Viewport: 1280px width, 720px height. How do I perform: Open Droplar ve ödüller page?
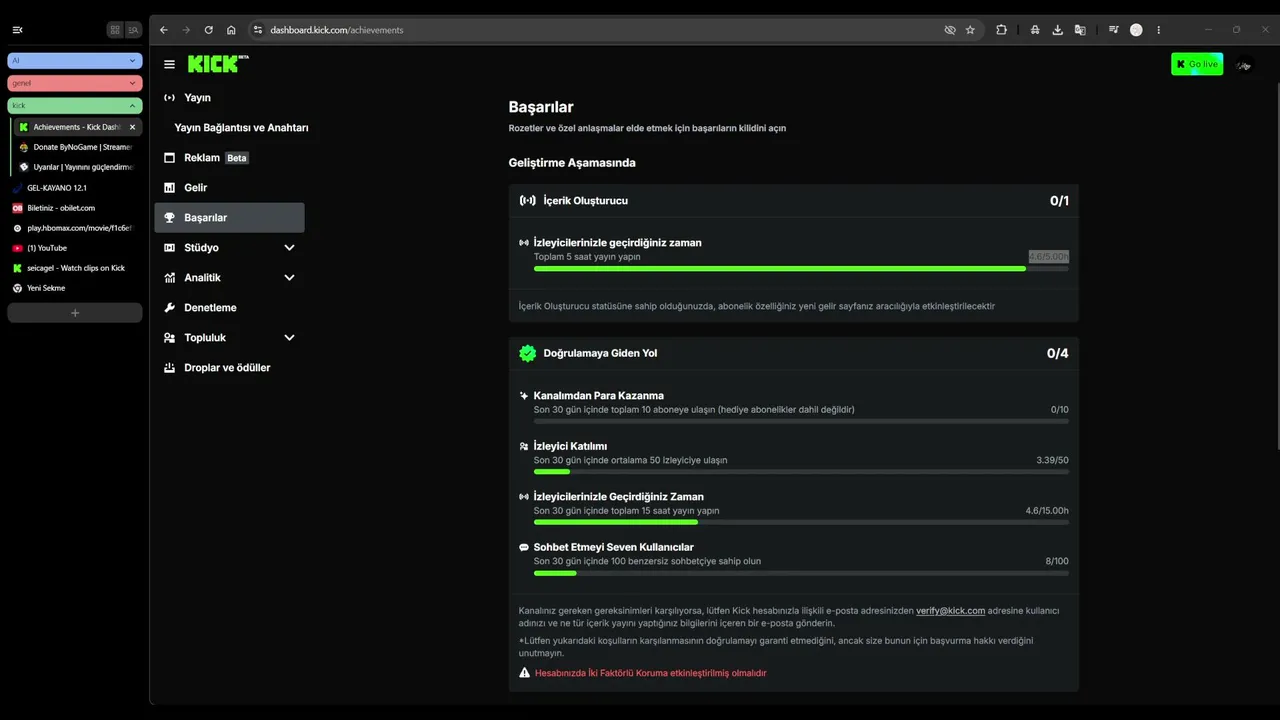(x=230, y=368)
